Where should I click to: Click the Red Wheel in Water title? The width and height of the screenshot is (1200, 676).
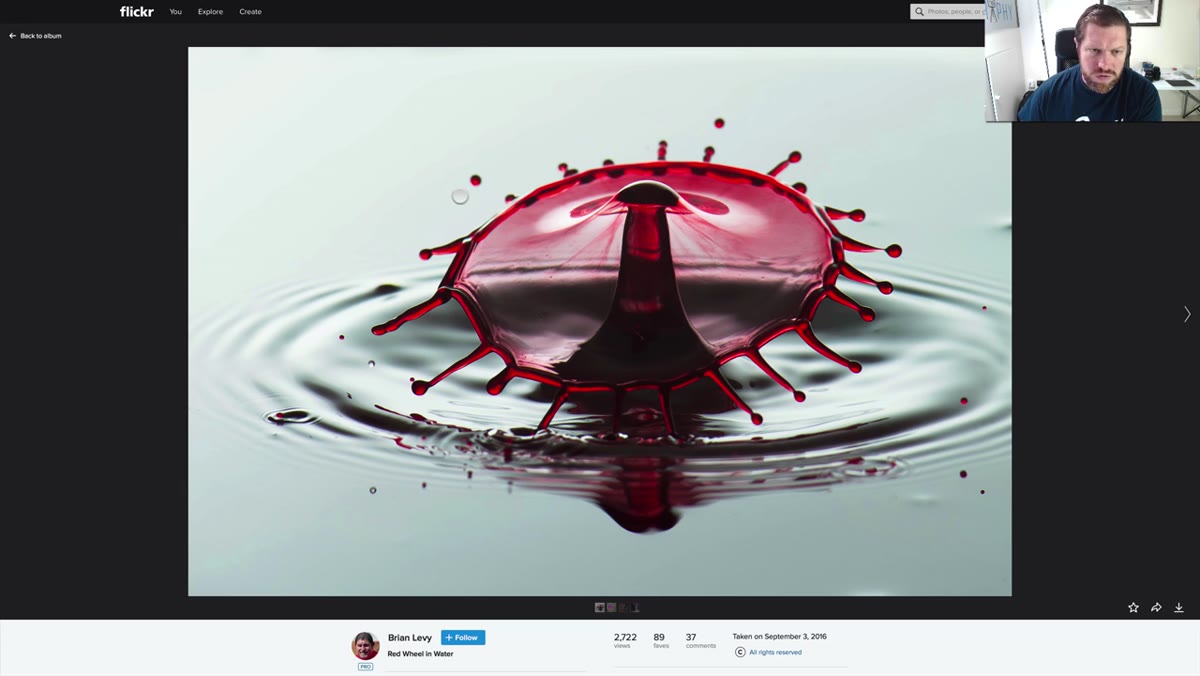pos(420,654)
